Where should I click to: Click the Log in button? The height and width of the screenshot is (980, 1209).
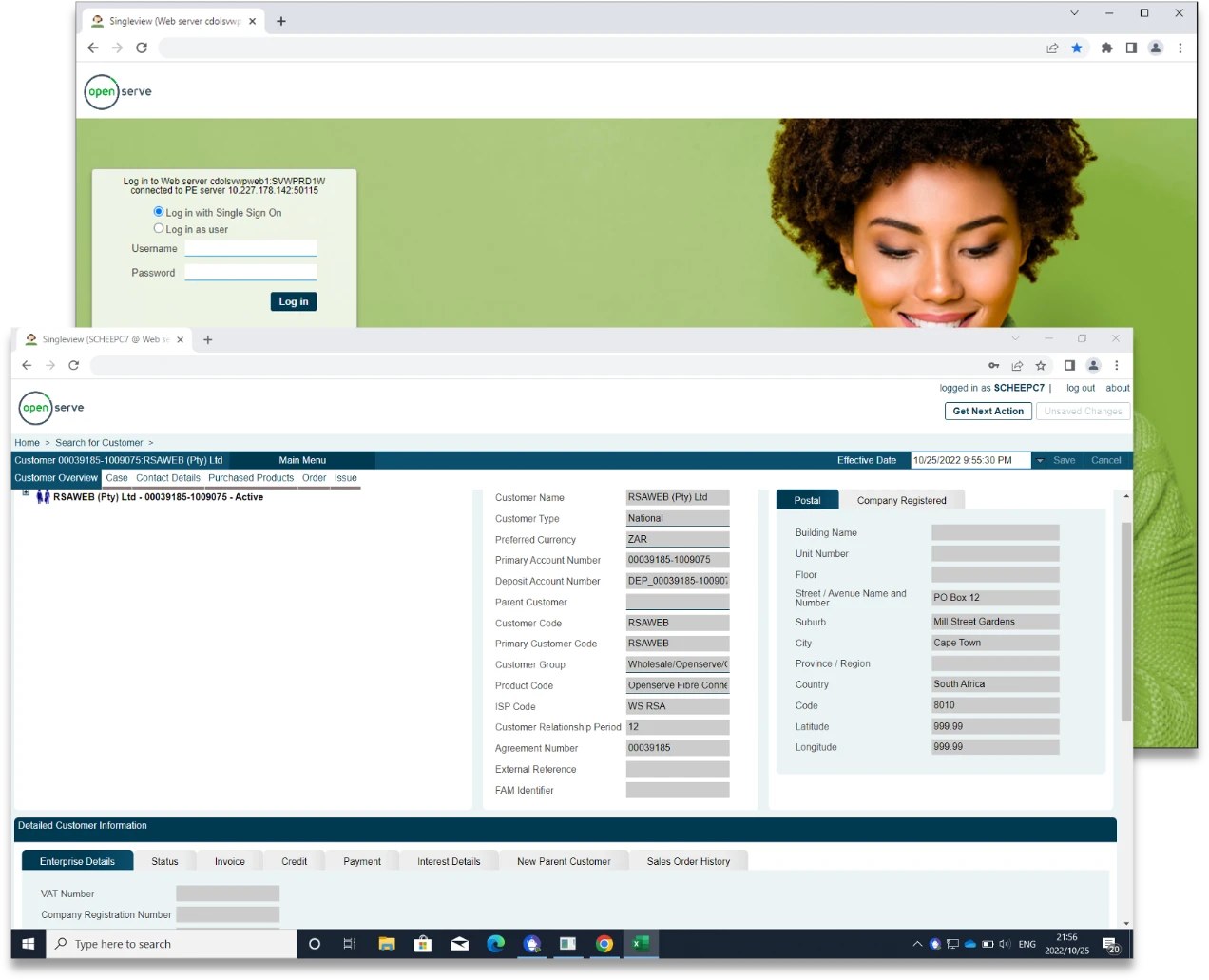294,301
